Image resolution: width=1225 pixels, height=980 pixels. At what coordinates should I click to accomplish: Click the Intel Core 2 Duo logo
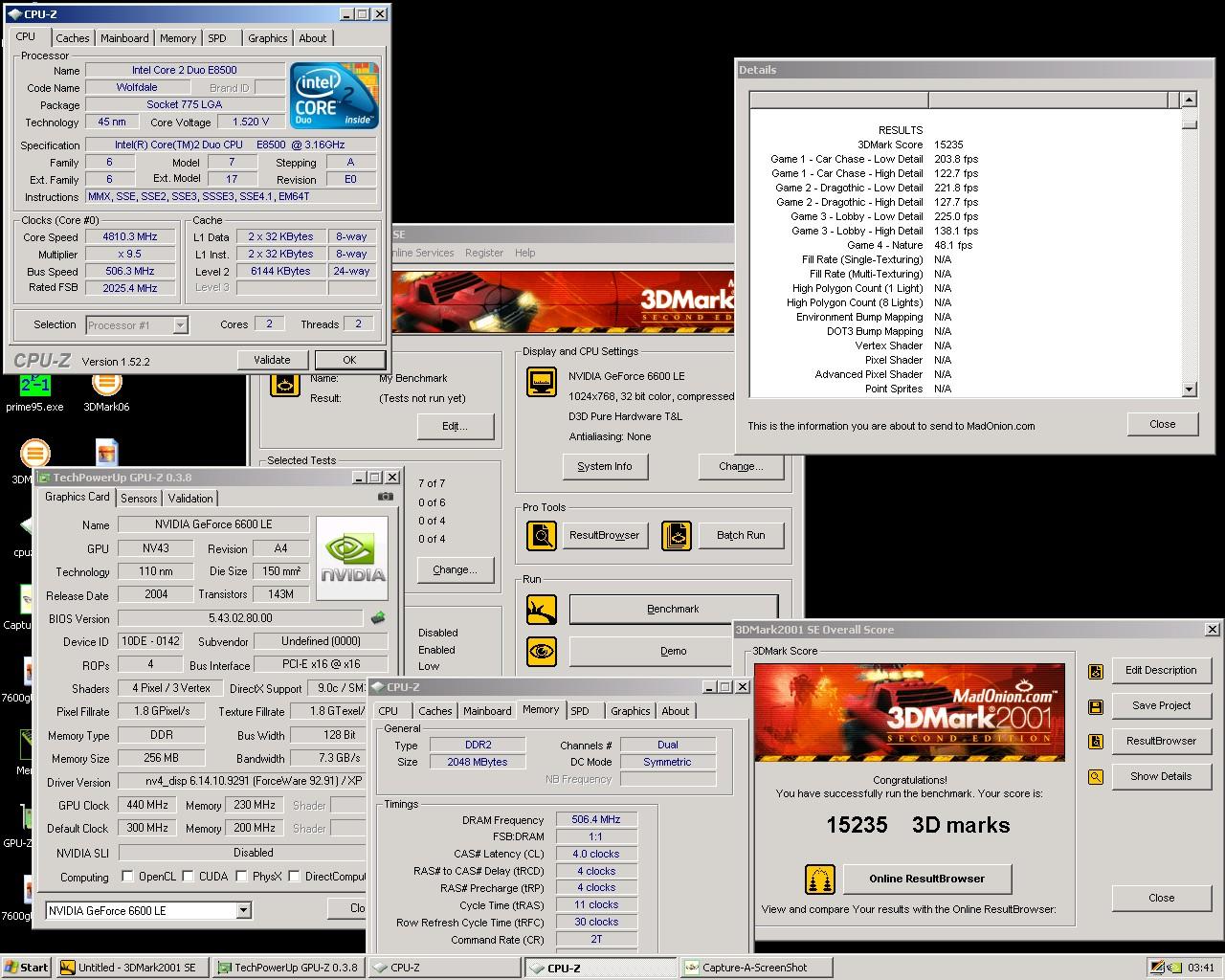click(334, 96)
